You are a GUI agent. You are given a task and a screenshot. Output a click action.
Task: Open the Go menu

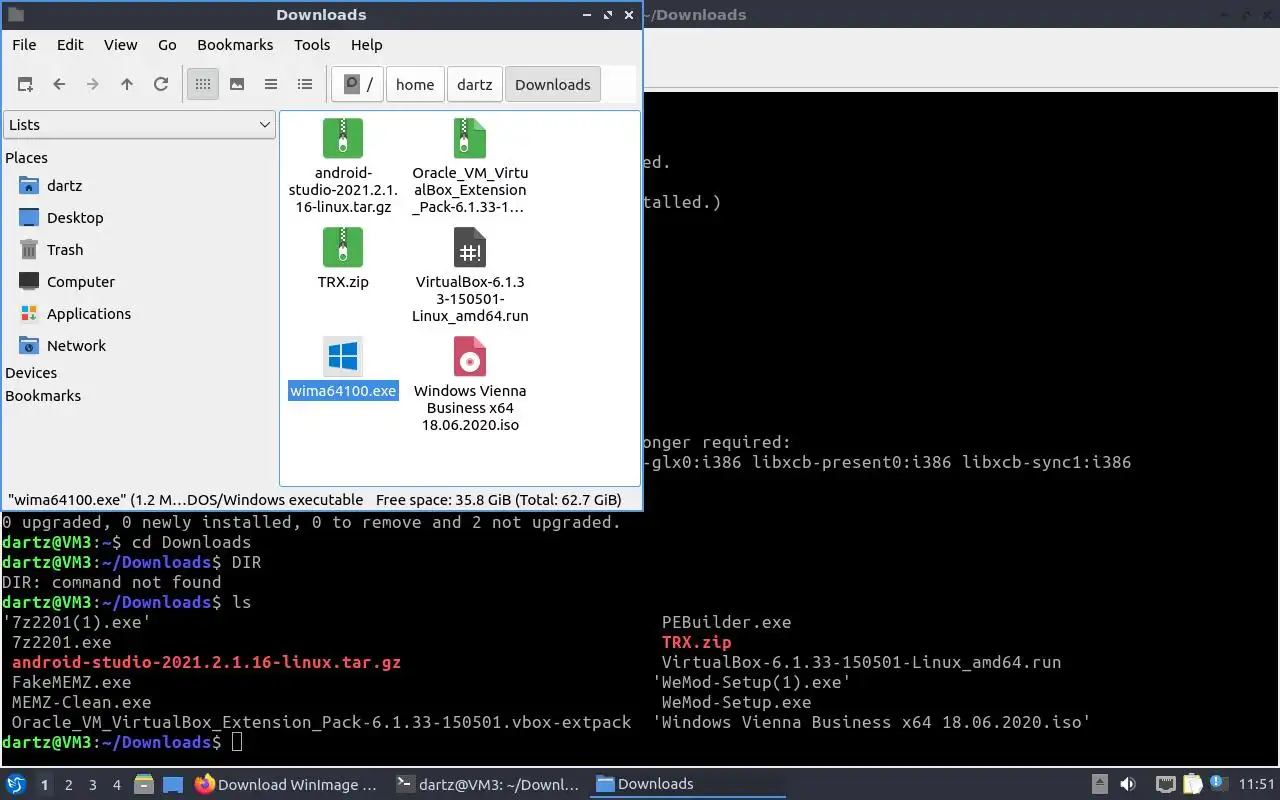(167, 44)
